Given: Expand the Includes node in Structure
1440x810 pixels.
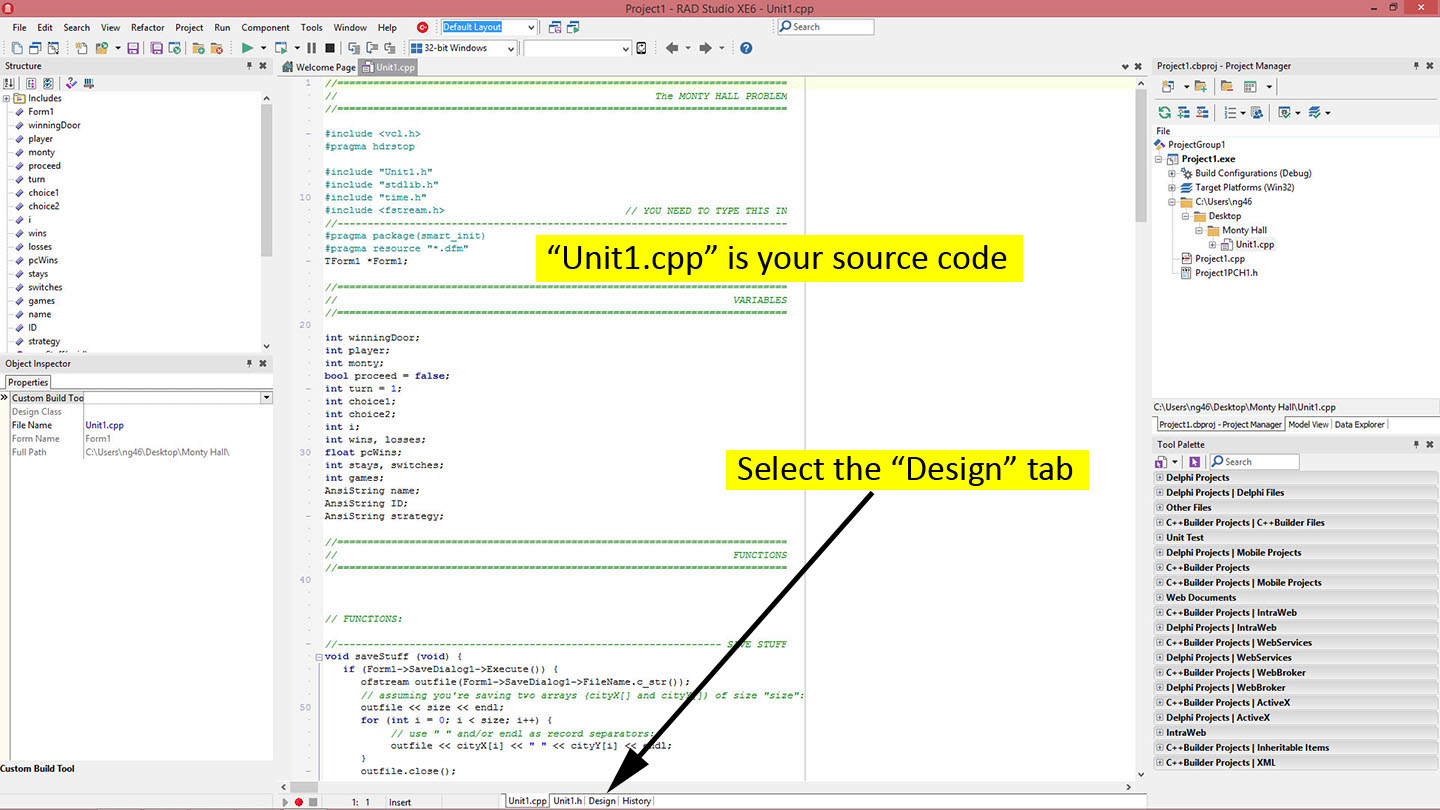Looking at the screenshot, I should 7,98.
